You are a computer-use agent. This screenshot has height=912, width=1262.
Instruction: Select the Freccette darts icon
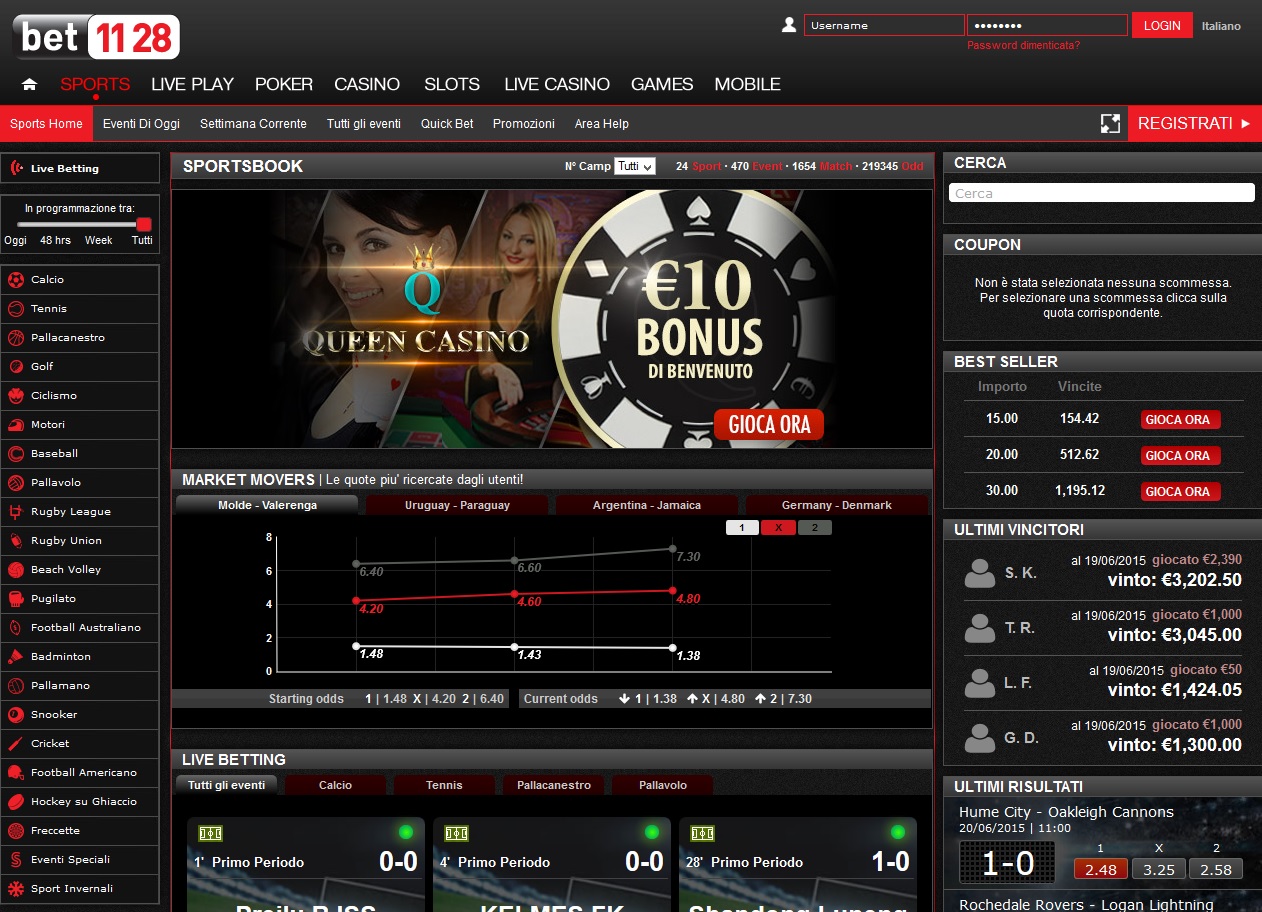pyautogui.click(x=16, y=830)
